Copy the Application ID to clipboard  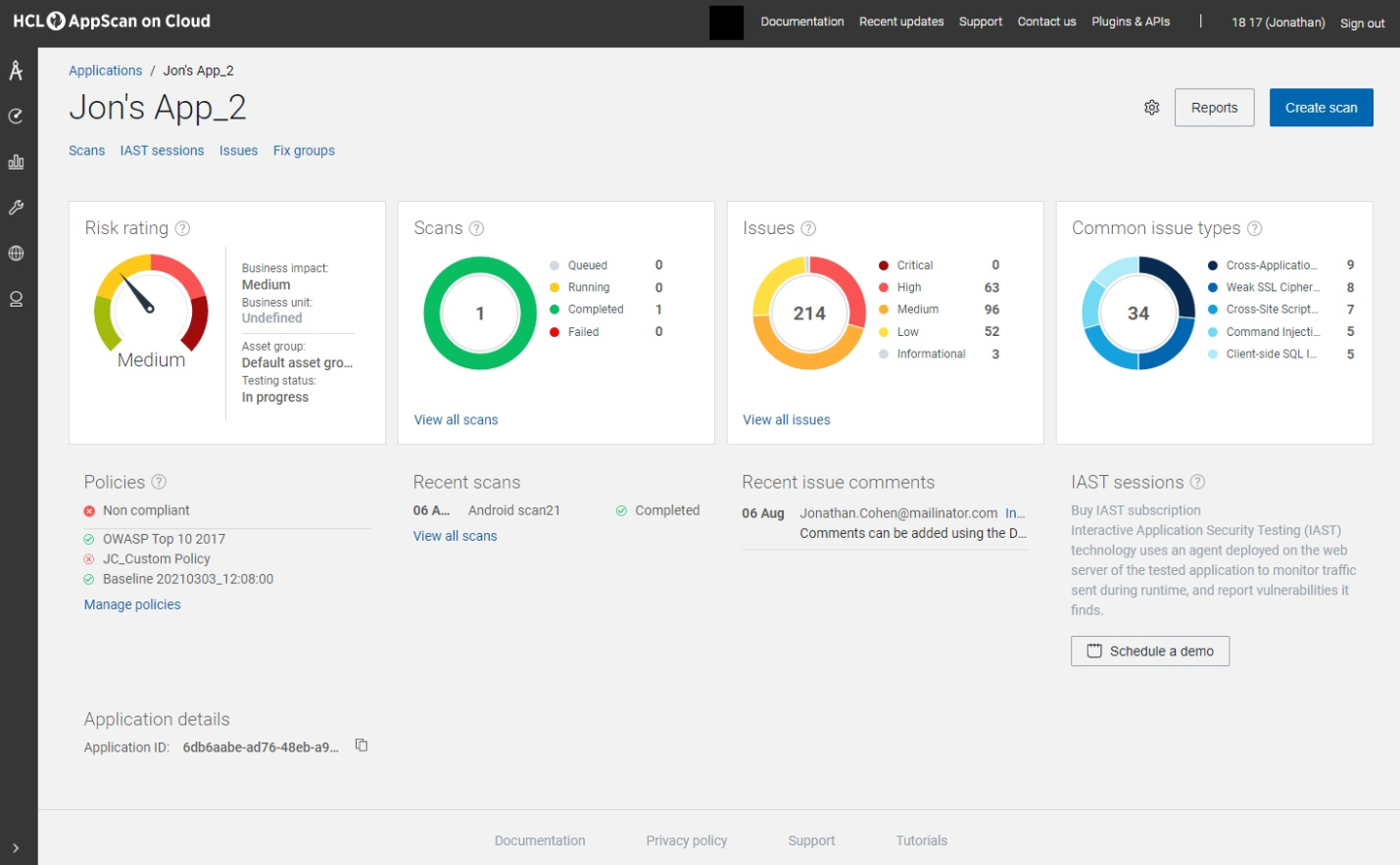(x=362, y=745)
